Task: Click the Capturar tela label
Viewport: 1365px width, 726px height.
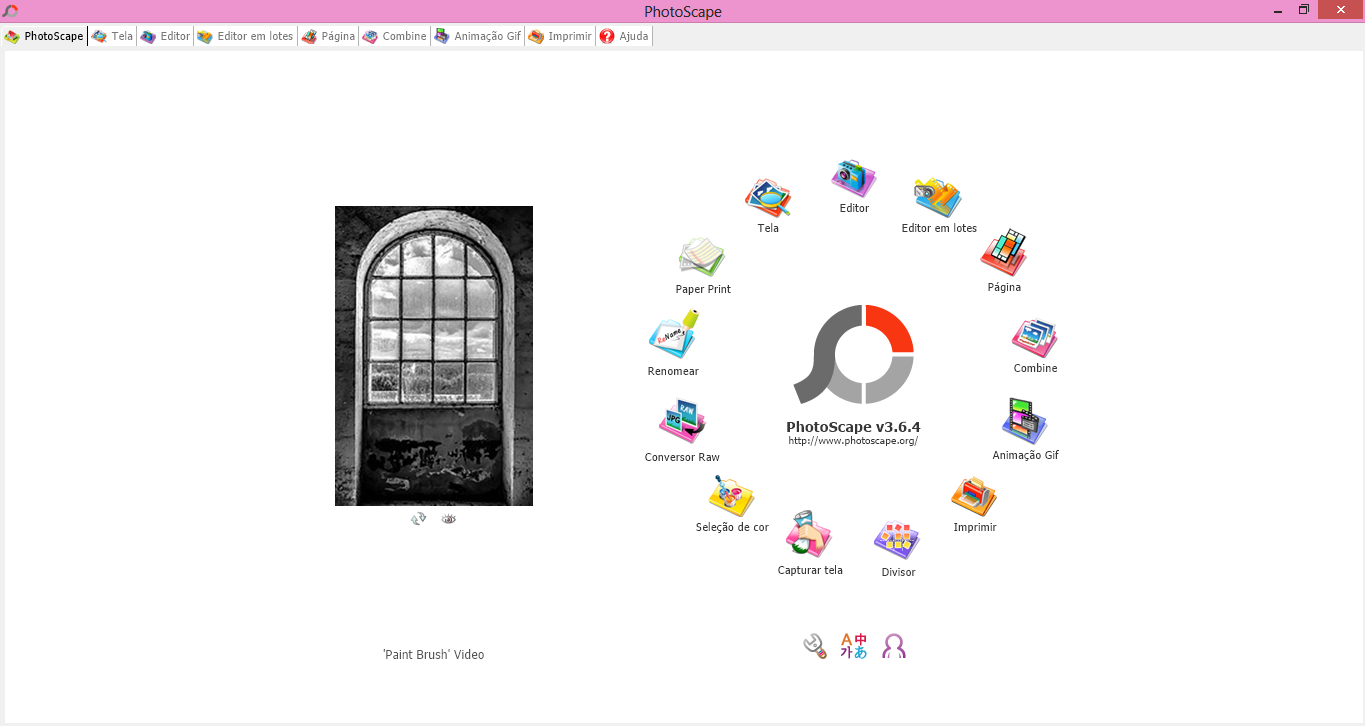Action: pyautogui.click(x=810, y=570)
